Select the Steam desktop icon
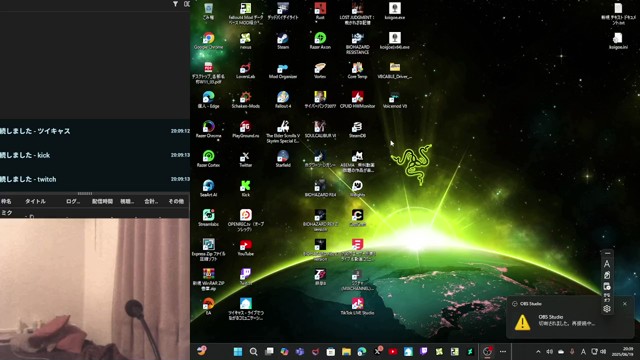The image size is (640, 360). (x=283, y=41)
